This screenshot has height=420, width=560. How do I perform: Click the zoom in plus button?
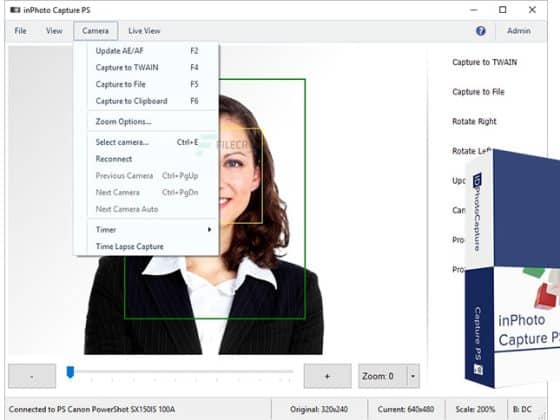(x=328, y=376)
